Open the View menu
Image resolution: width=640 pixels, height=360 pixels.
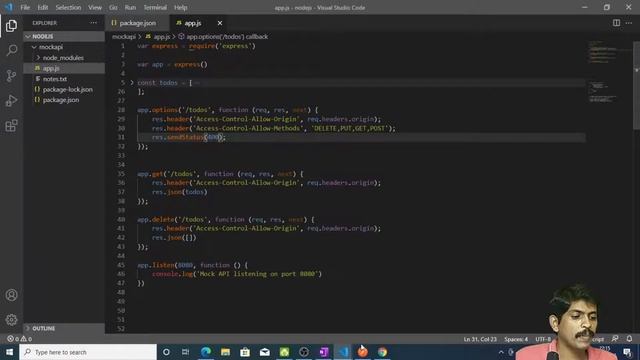point(95,7)
